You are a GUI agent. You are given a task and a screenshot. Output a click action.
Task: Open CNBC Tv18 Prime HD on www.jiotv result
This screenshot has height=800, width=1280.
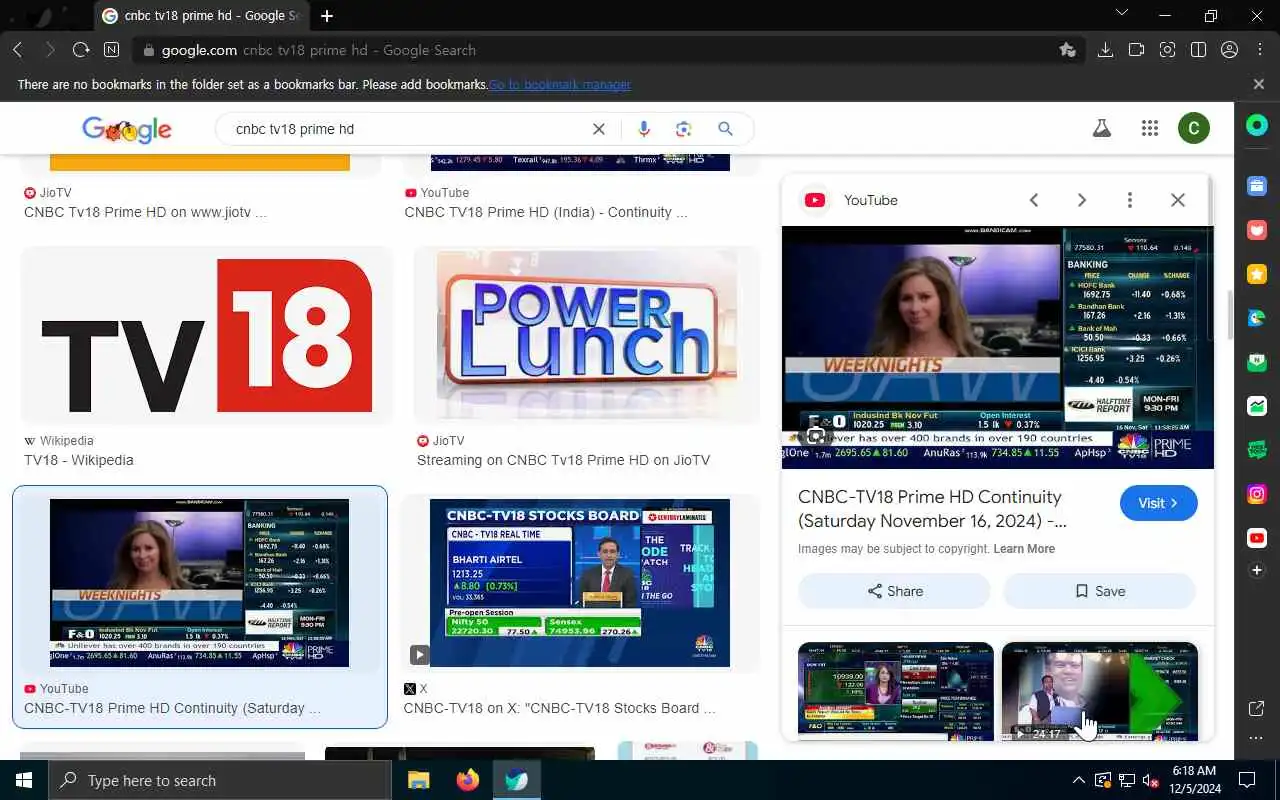coord(145,212)
